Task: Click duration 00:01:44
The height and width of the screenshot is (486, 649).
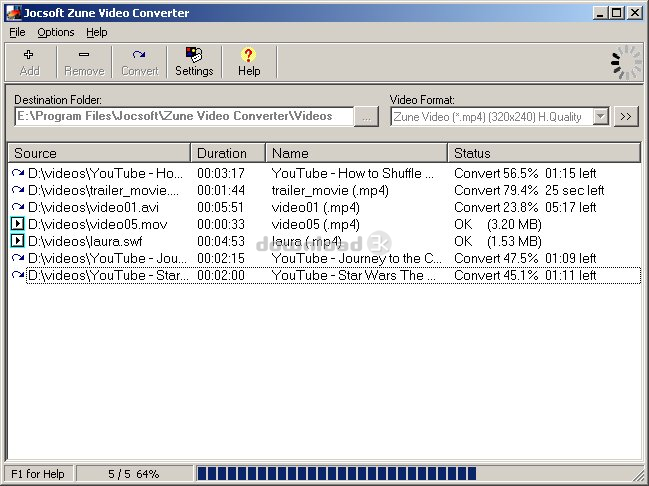Action: (x=221, y=190)
